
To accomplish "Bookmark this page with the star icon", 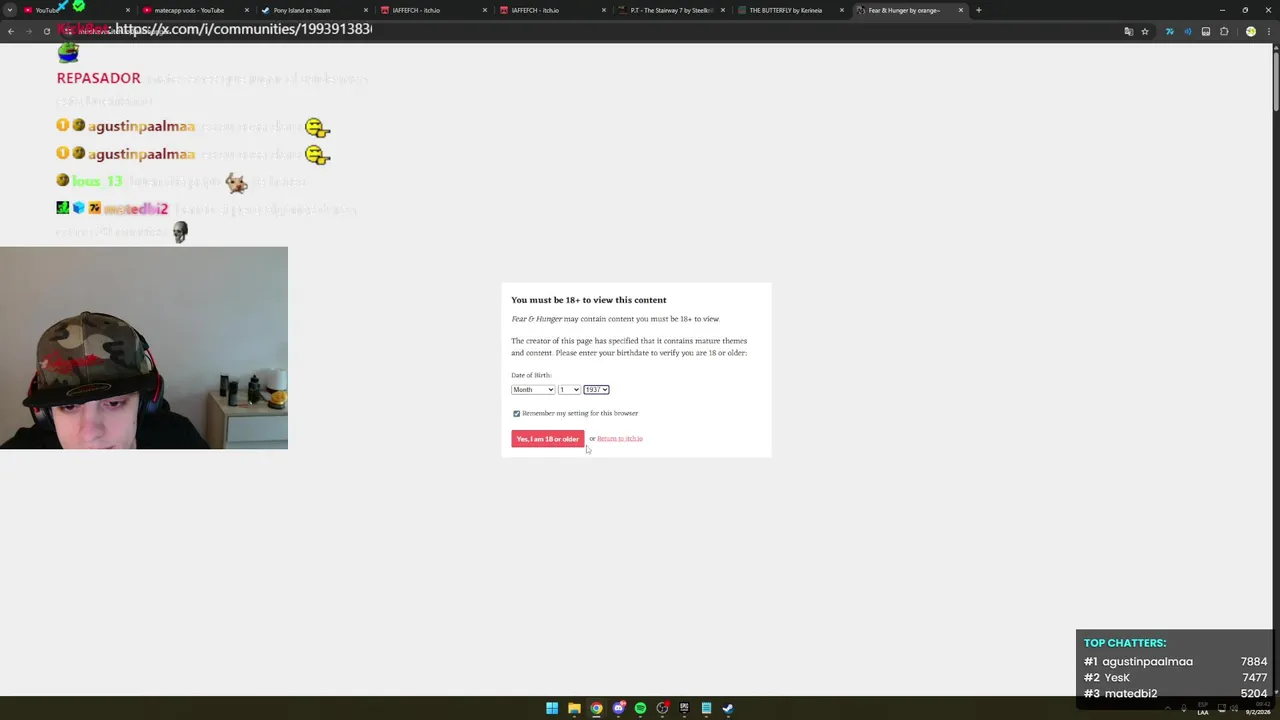I will [1145, 31].
